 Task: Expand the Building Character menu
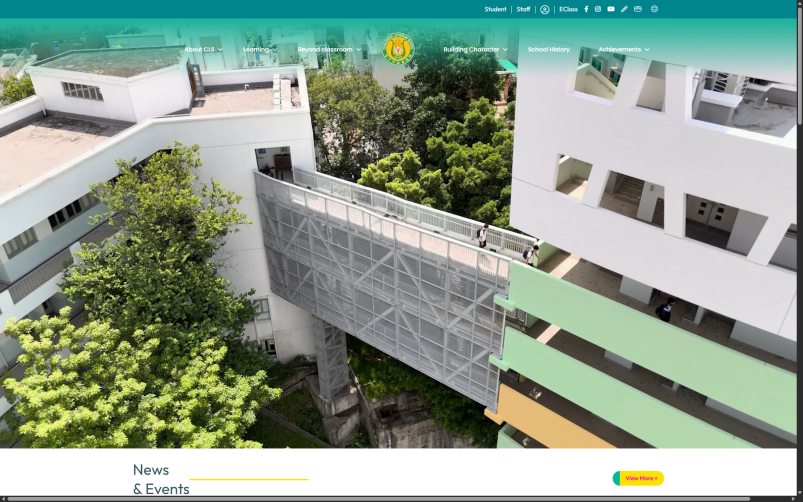(475, 49)
